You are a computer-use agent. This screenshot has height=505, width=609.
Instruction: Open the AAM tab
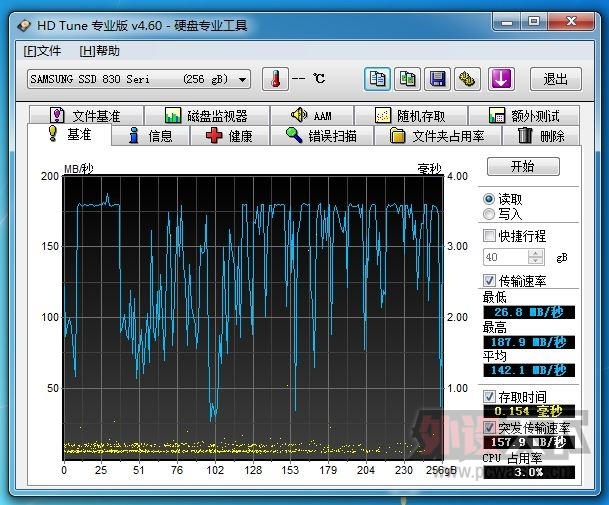312,115
